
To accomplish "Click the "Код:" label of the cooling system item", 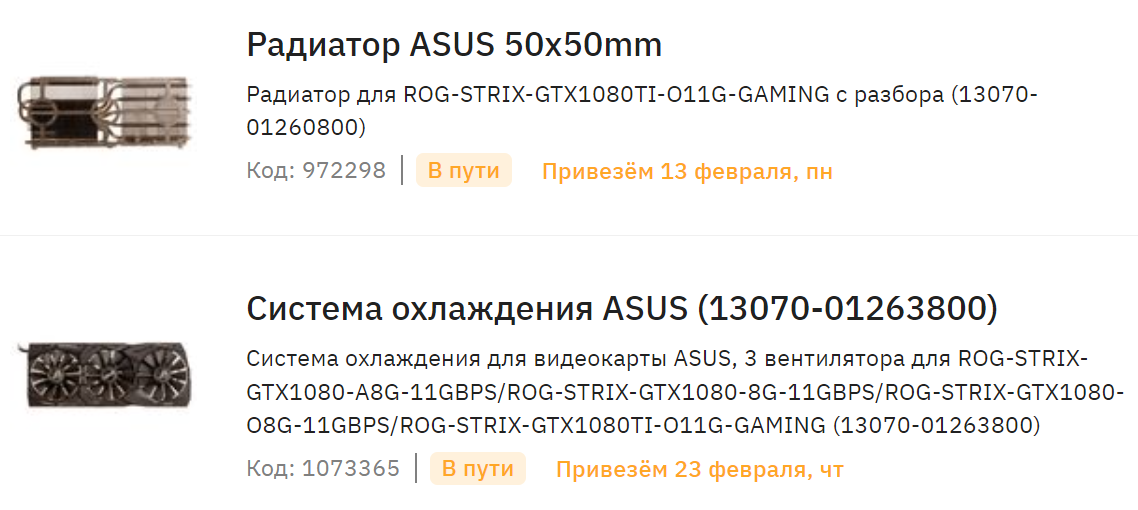I will [x=271, y=468].
